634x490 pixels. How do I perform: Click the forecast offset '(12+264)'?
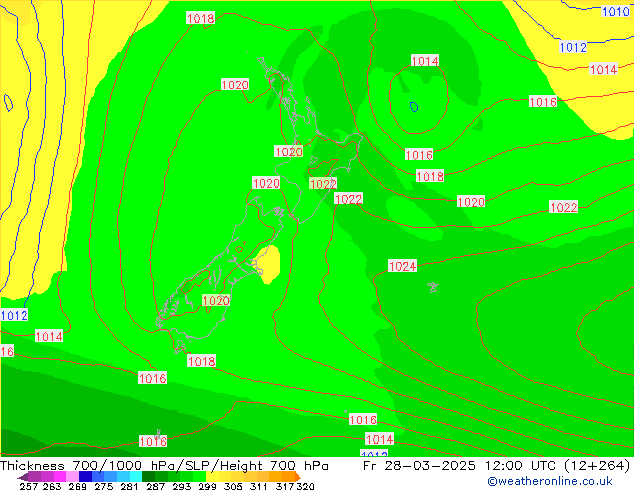pyautogui.click(x=597, y=465)
